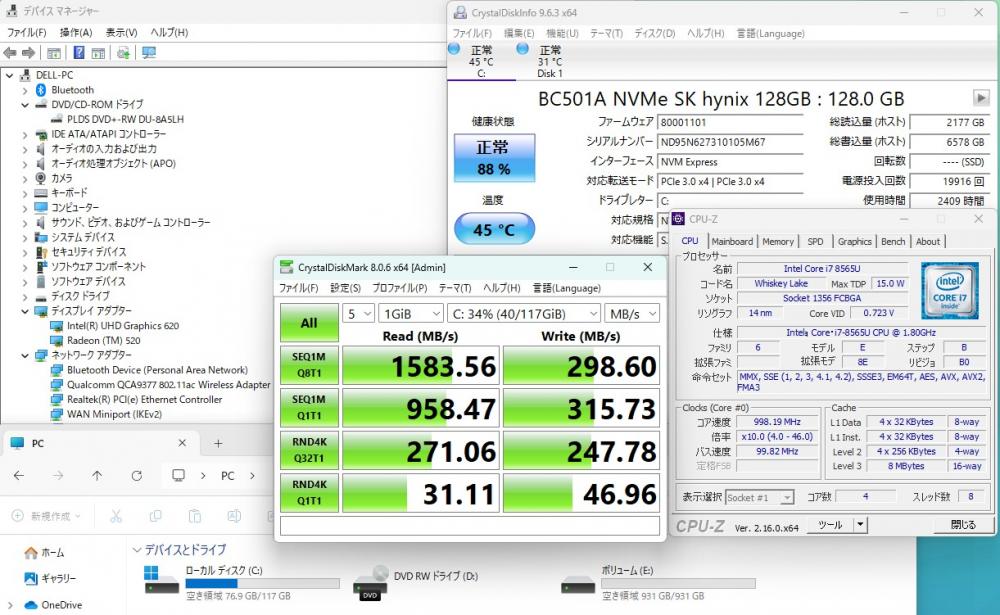Viewport: 1000px width, 615px height.
Task: Click forward arrow in Device Manager toolbar
Action: coord(28,53)
